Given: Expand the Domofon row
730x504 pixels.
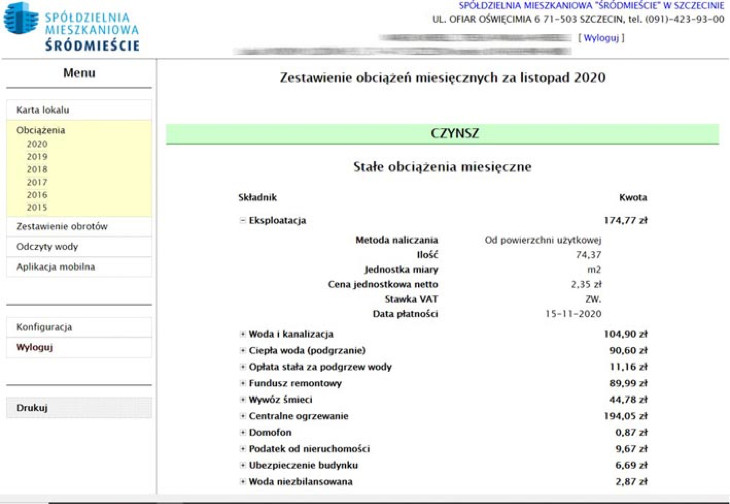Looking at the screenshot, I should (x=242, y=432).
